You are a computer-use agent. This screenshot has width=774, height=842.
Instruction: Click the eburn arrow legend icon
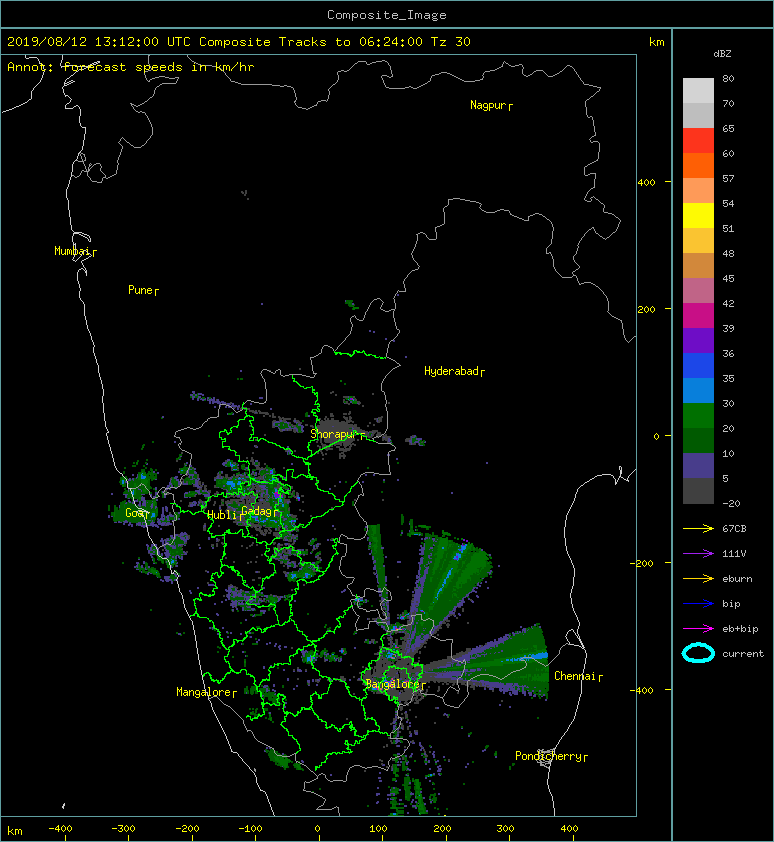[698, 578]
